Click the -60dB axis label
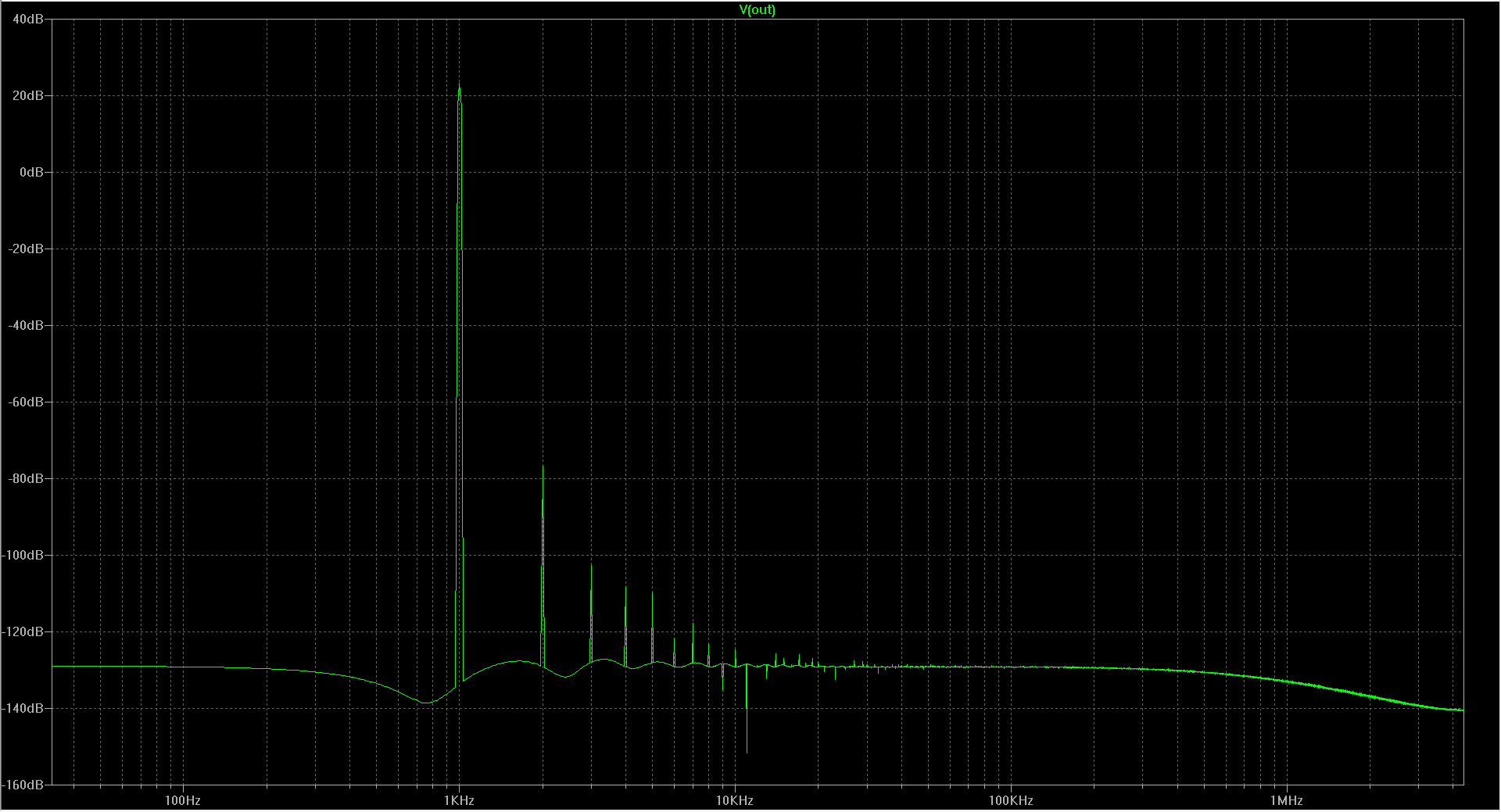The image size is (1501, 812). [26, 402]
